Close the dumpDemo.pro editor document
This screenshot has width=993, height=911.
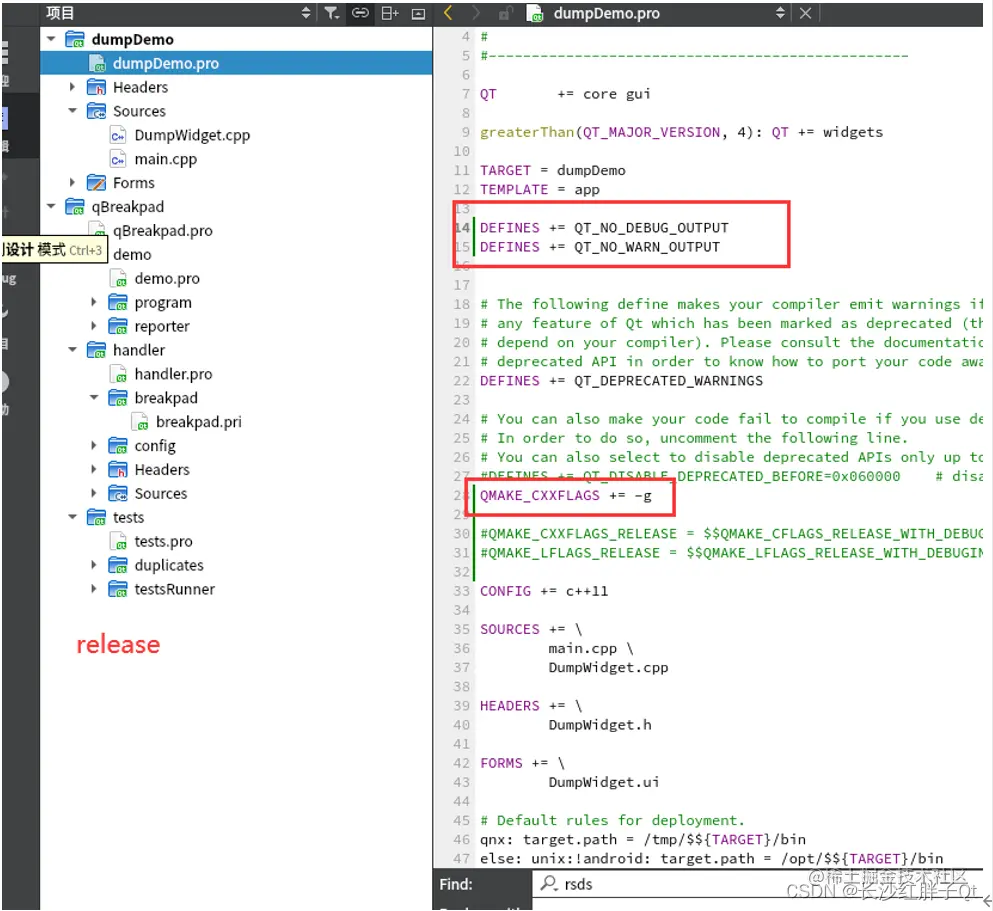805,13
